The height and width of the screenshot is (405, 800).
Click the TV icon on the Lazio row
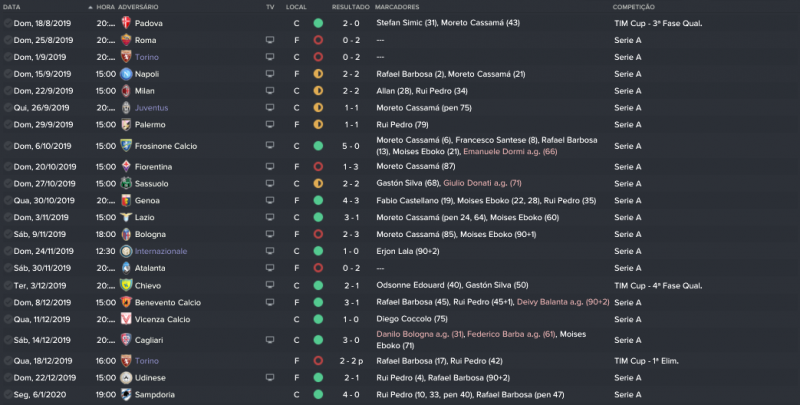pos(270,216)
